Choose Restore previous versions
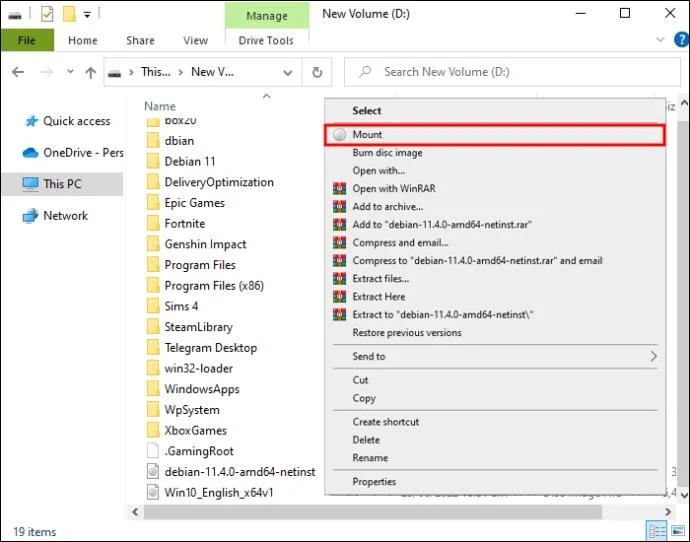Screen dimensions: 690x542 [495, 333]
